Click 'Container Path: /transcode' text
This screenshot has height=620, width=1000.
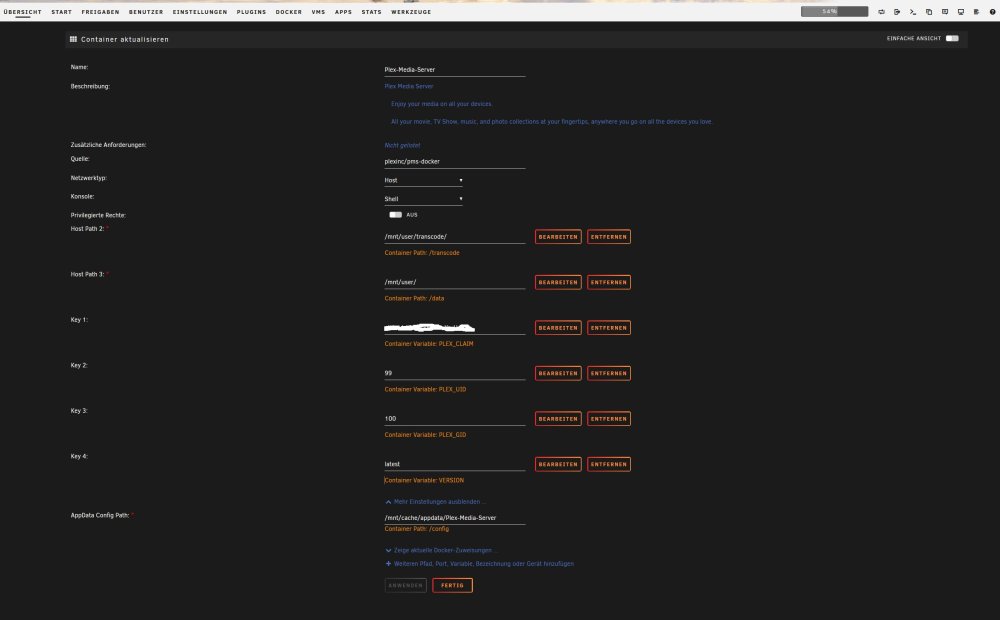click(x=422, y=253)
